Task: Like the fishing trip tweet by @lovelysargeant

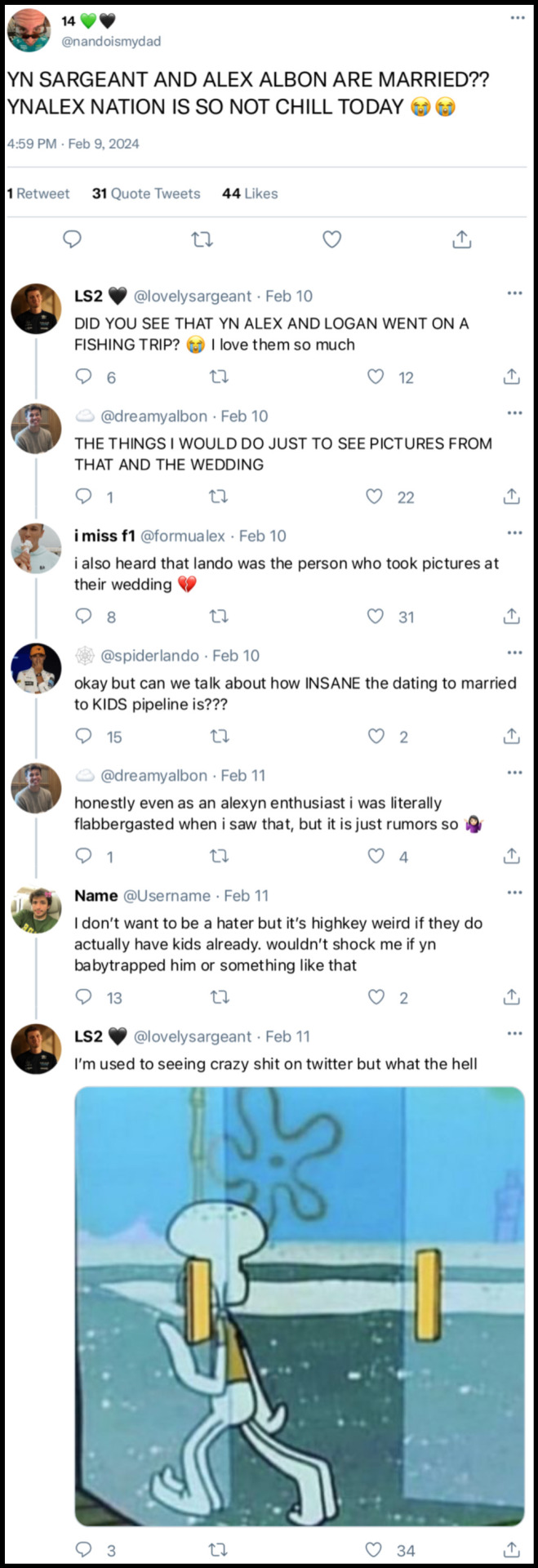Action: (x=376, y=376)
